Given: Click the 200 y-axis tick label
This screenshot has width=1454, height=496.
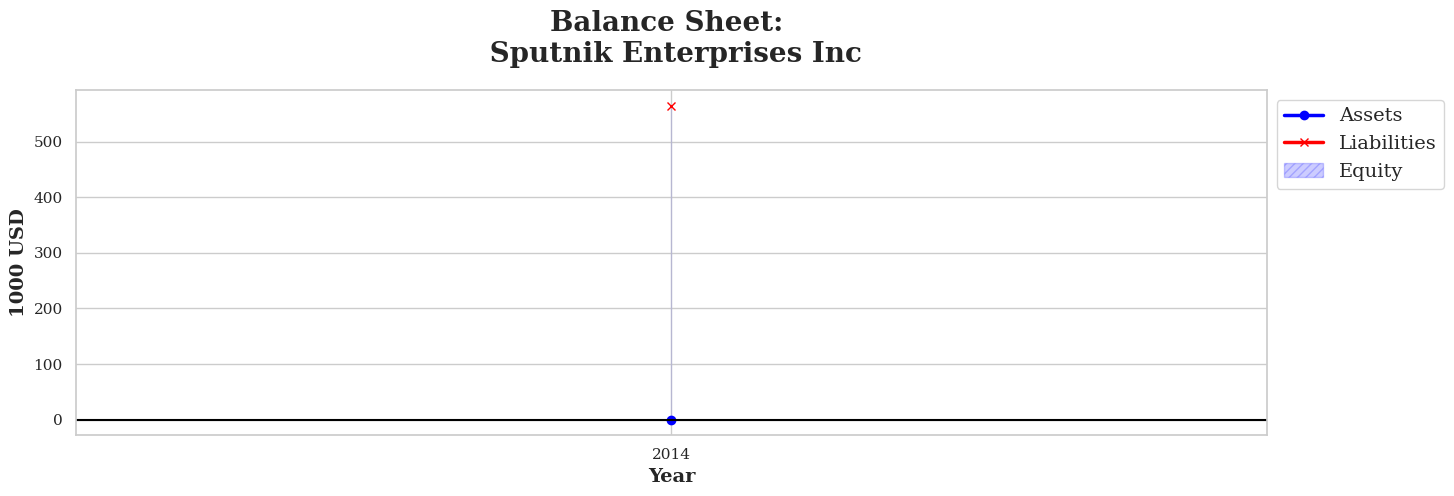Looking at the screenshot, I should 48,309.
